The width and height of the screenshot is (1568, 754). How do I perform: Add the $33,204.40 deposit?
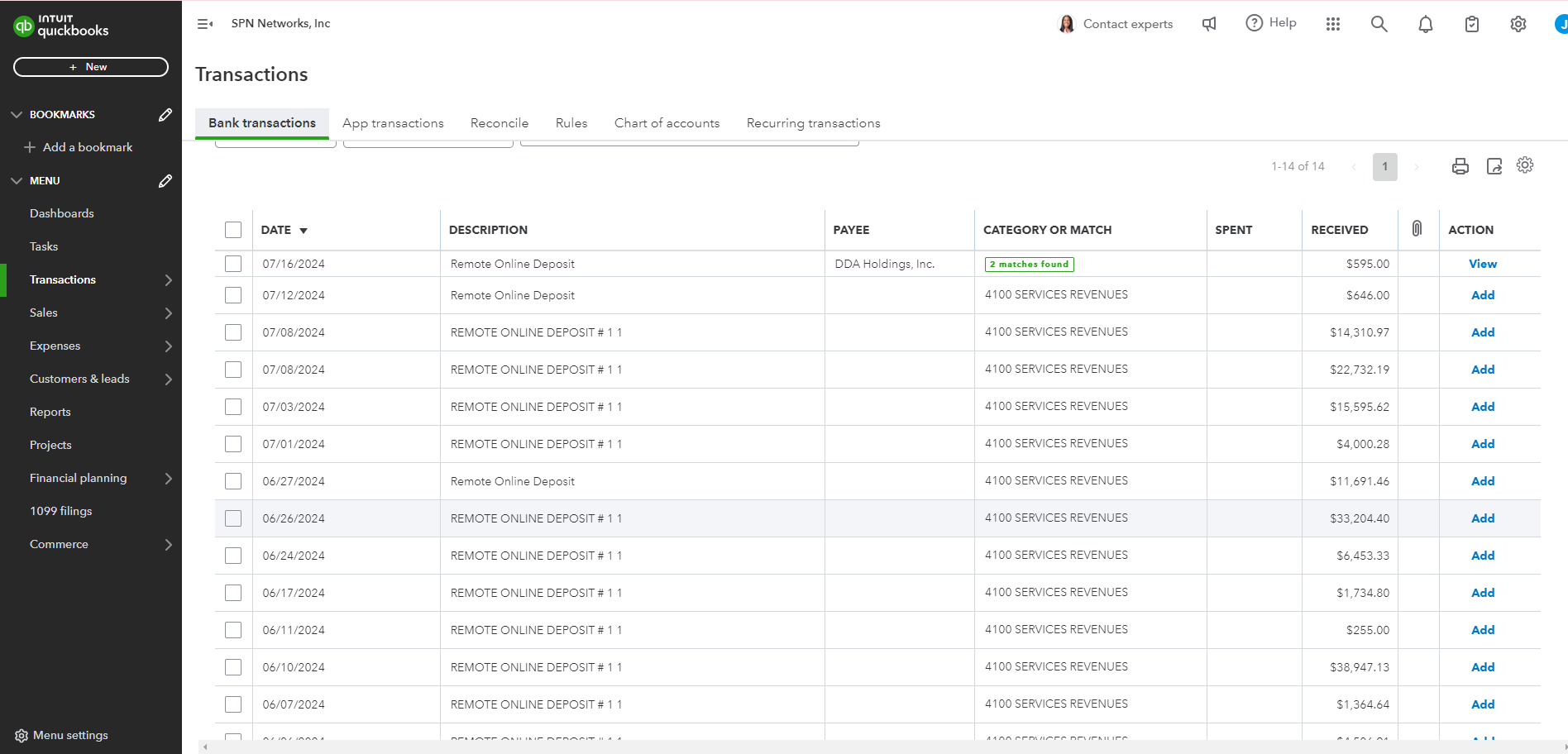1483,518
